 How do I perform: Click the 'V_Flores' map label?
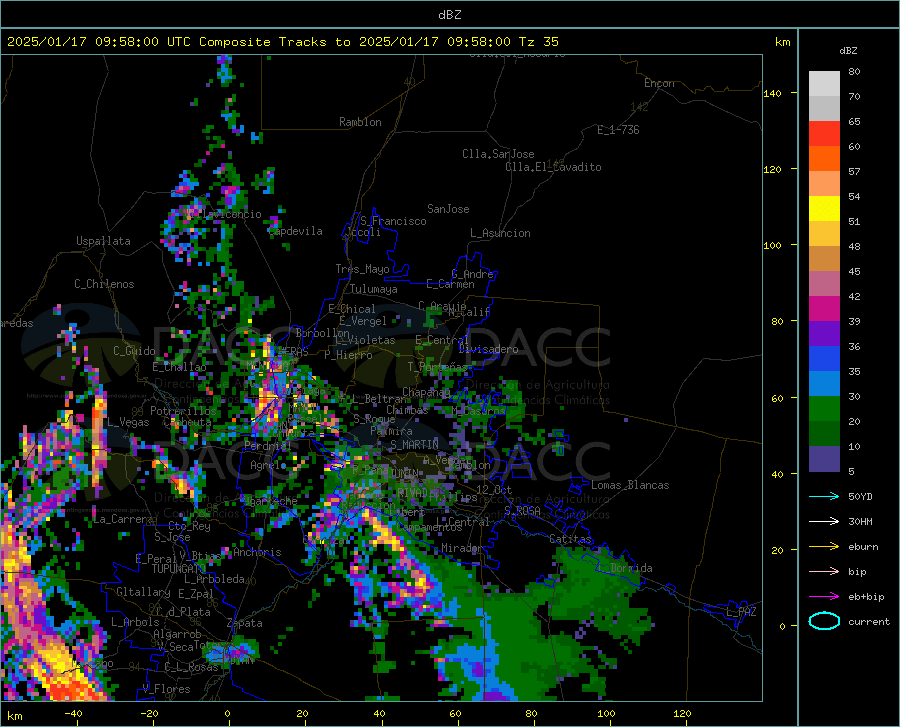pyautogui.click(x=166, y=689)
